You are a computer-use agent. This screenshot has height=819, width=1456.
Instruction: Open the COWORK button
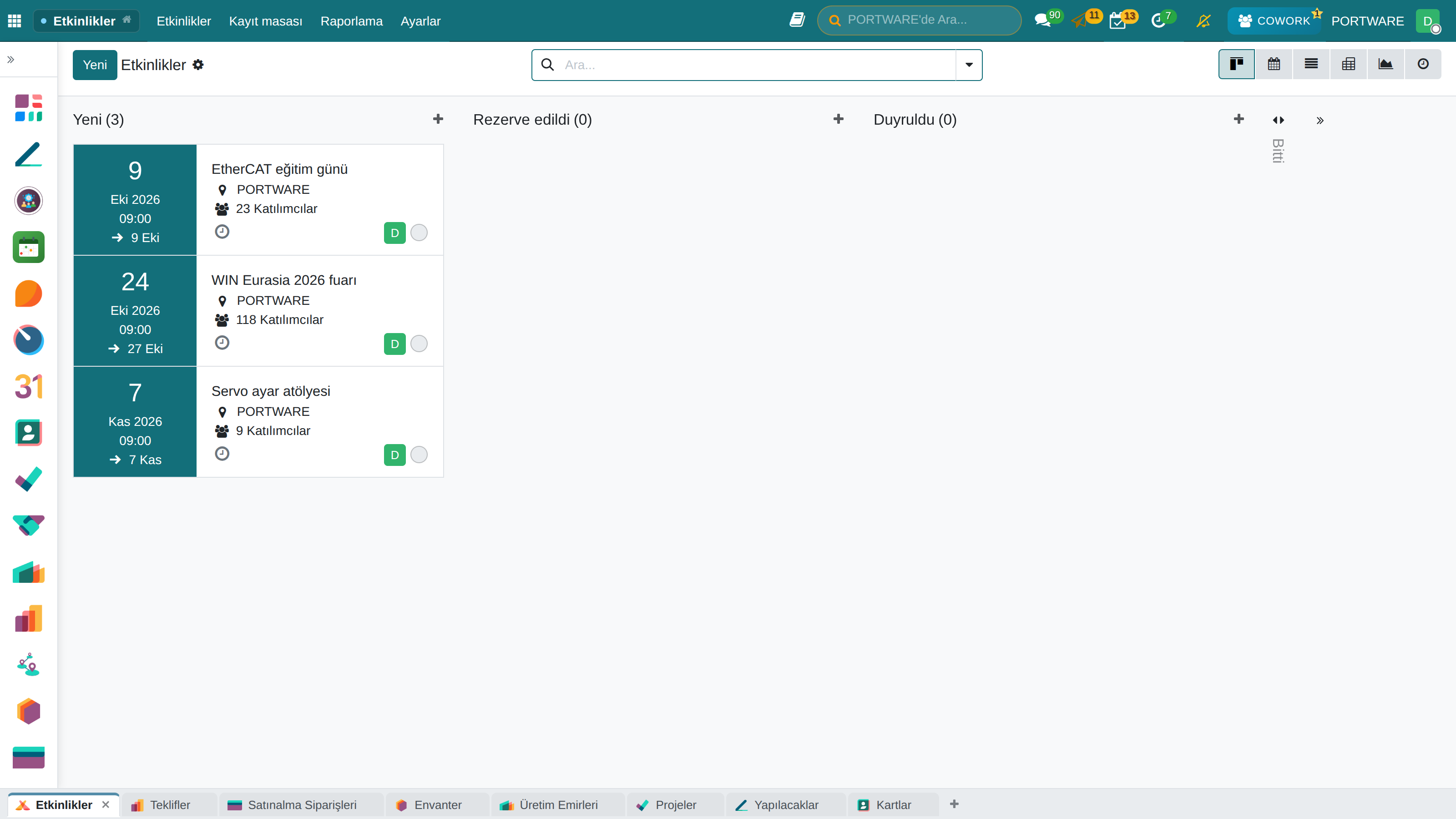coord(1274,21)
